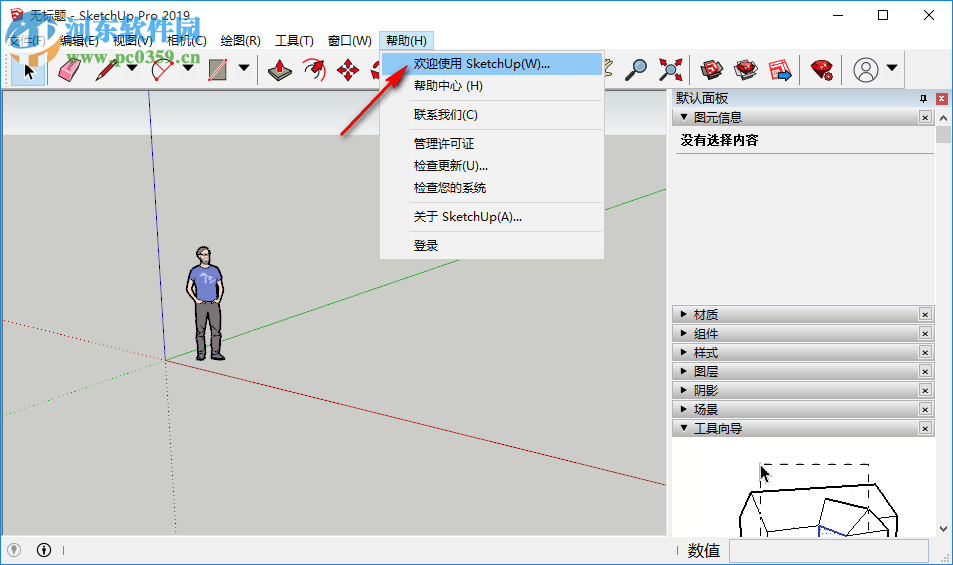The width and height of the screenshot is (953, 565).
Task: Click the geolocation status bar icon
Action: point(14,550)
